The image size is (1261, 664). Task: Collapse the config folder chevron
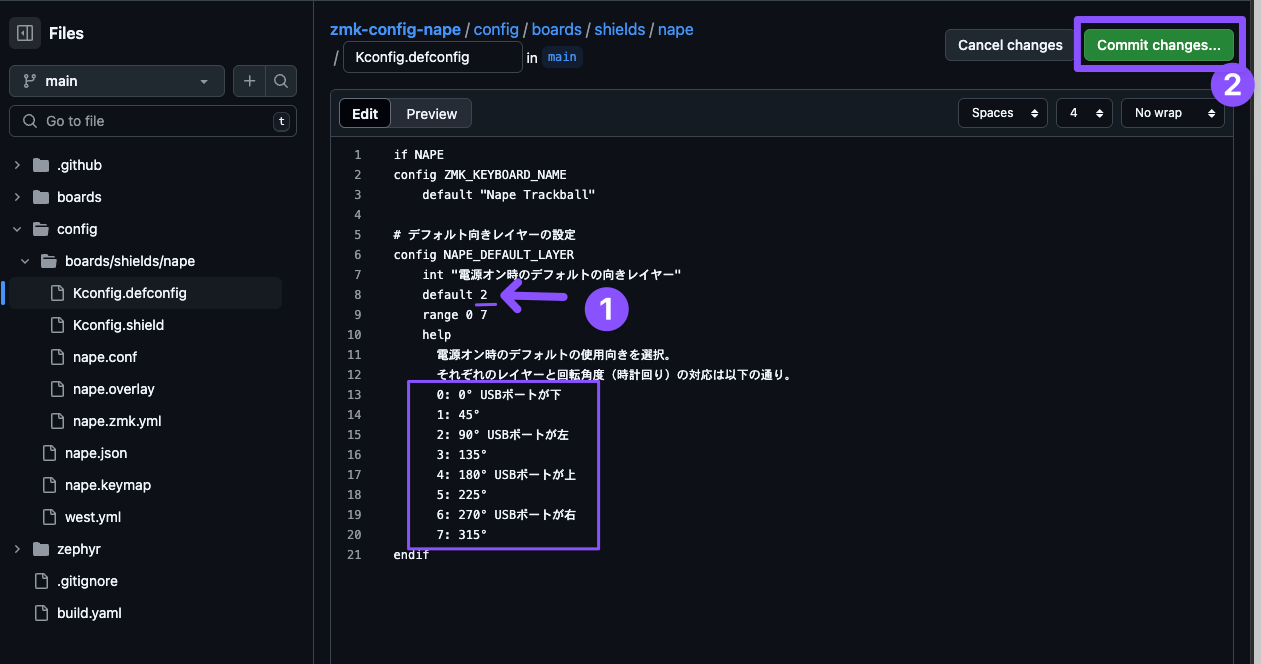(x=17, y=229)
